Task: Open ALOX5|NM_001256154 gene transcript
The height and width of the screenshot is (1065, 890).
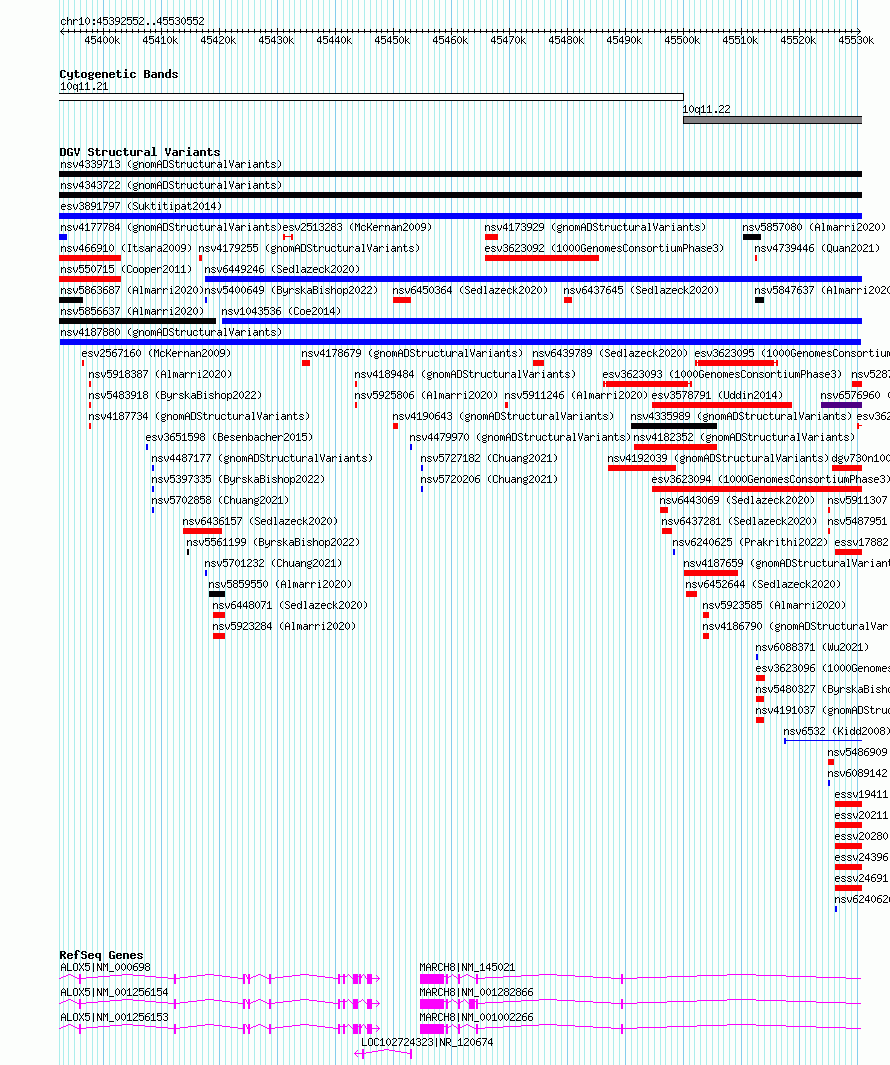Action: pos(114,993)
